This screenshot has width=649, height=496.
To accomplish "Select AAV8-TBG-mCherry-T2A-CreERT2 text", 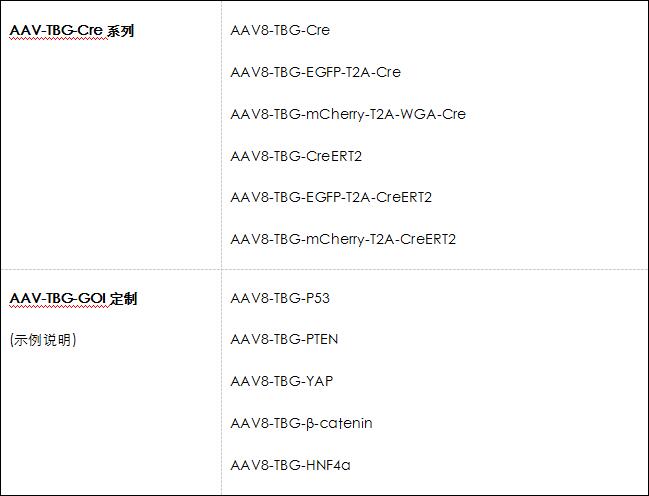I will pos(343,239).
